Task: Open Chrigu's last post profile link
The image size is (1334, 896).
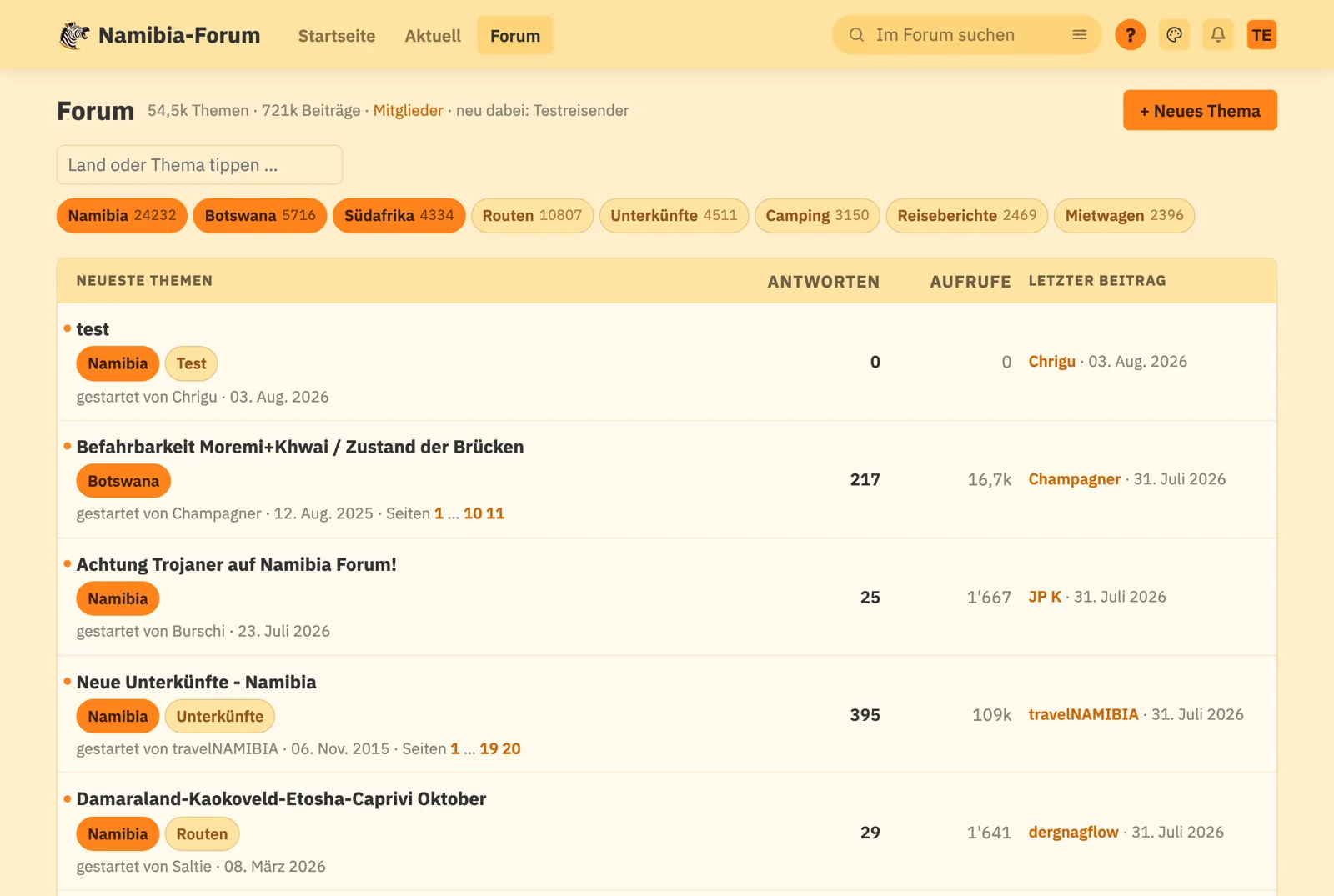Action: coord(1052,362)
